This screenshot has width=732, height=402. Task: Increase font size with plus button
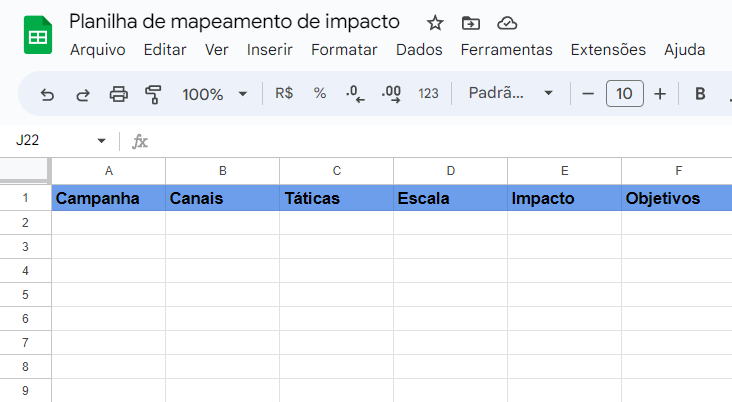pos(660,94)
